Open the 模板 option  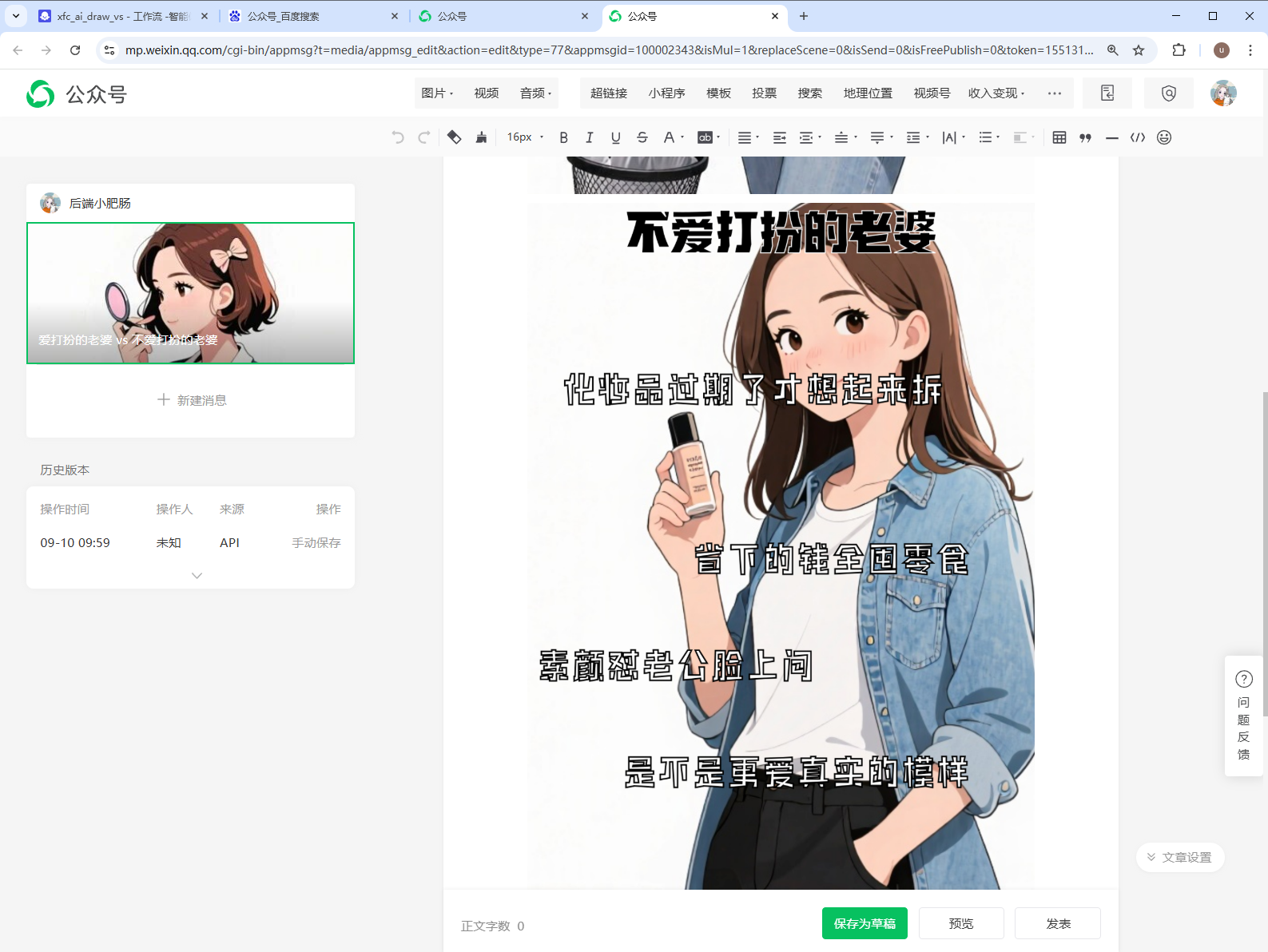(x=719, y=93)
